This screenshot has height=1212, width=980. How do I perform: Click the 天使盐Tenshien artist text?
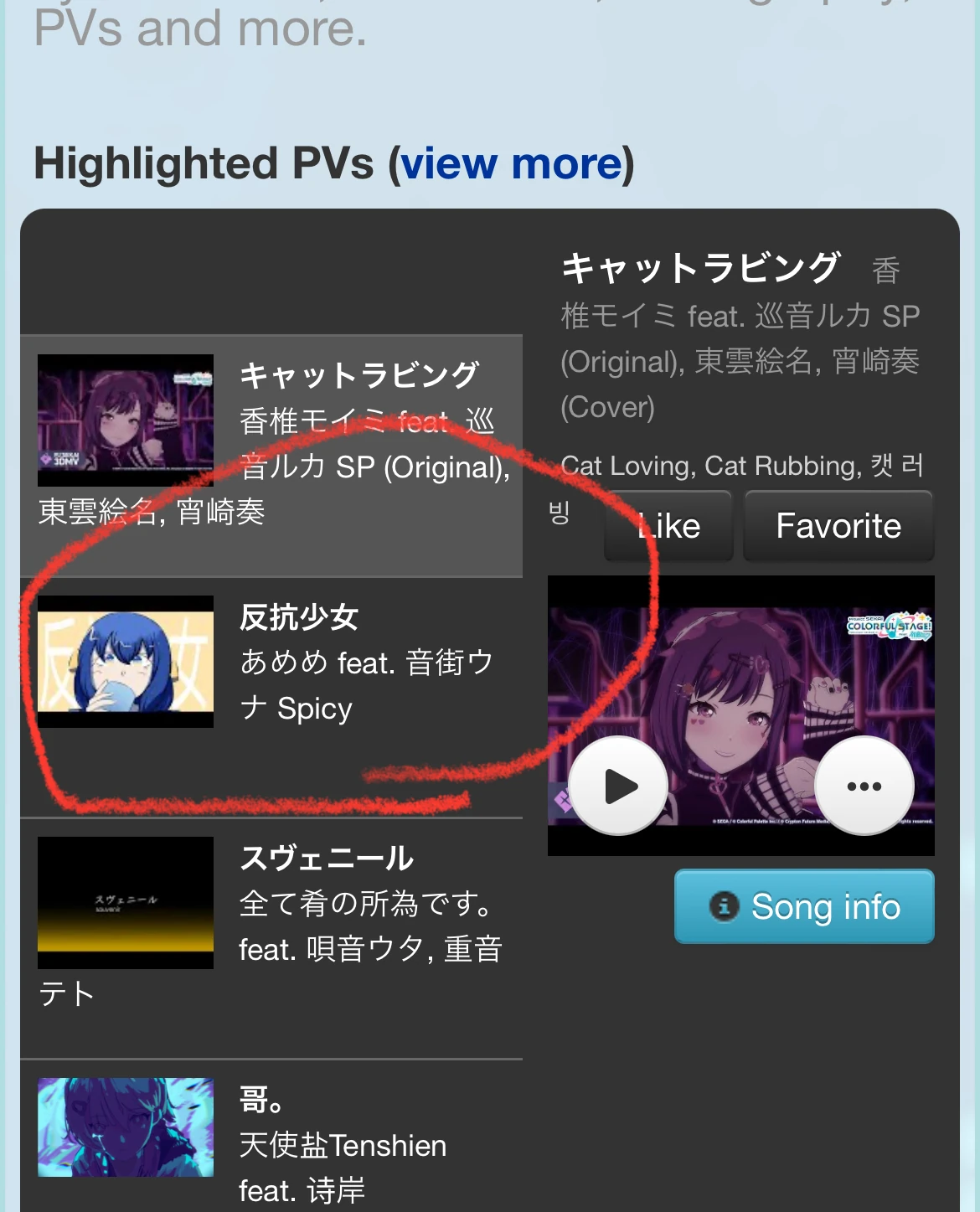point(343,1145)
